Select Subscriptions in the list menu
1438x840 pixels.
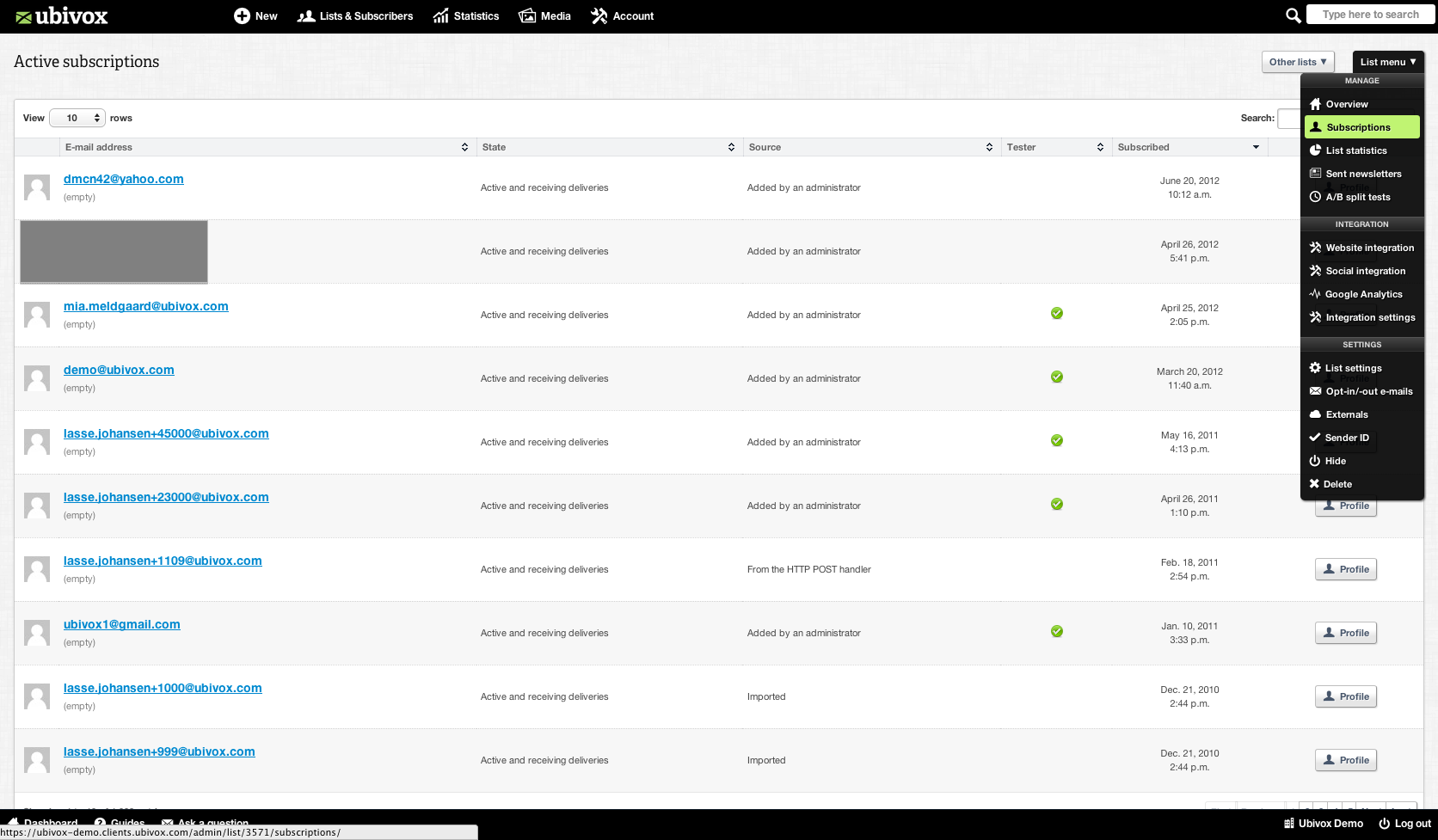pos(1362,127)
